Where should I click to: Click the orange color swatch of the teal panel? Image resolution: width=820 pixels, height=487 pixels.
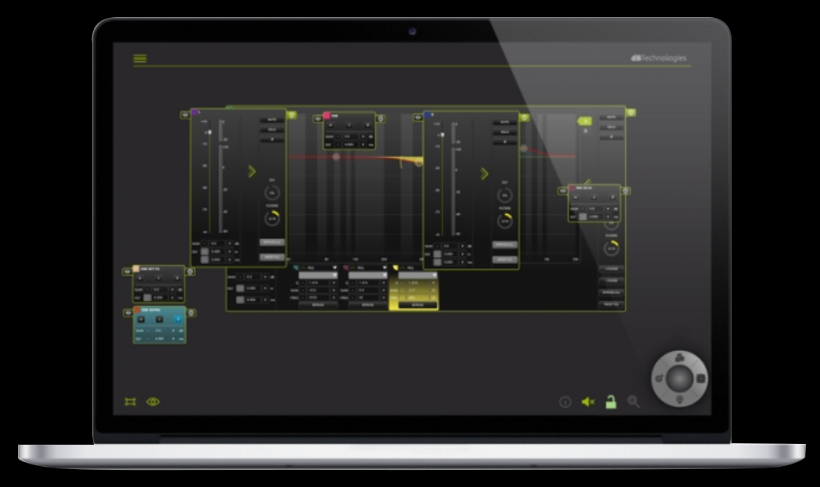138,310
